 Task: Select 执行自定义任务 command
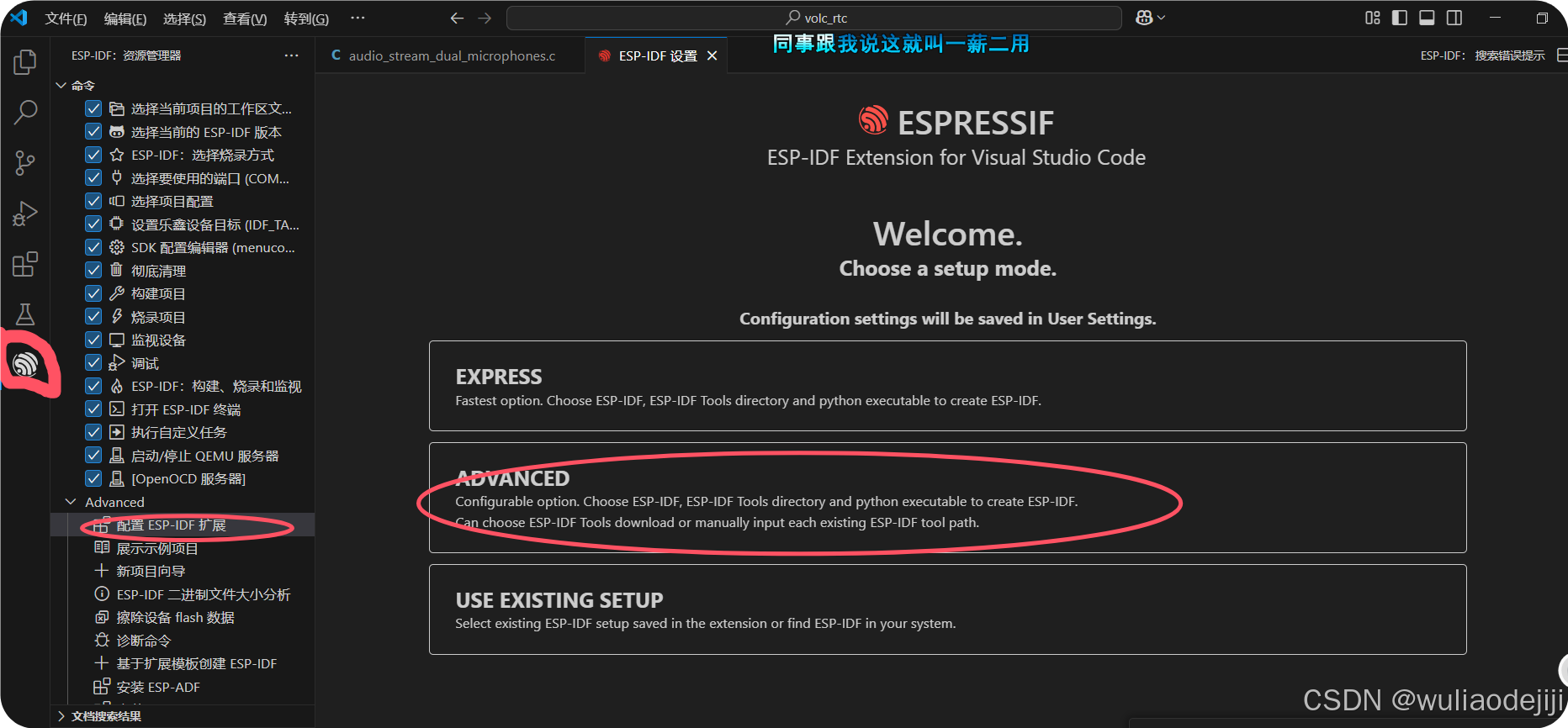178,432
